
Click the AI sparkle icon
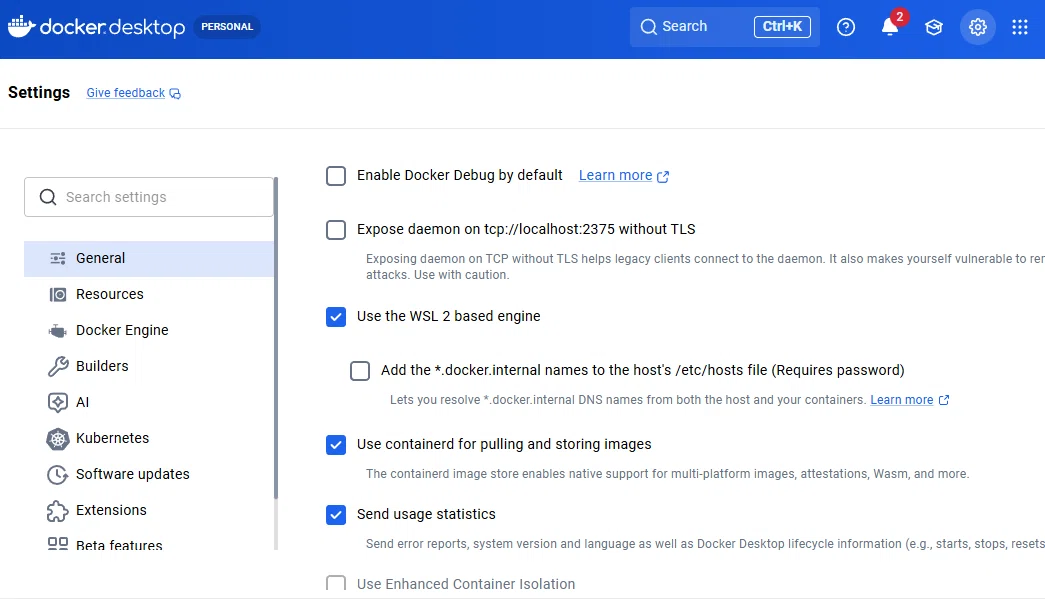[x=58, y=402]
